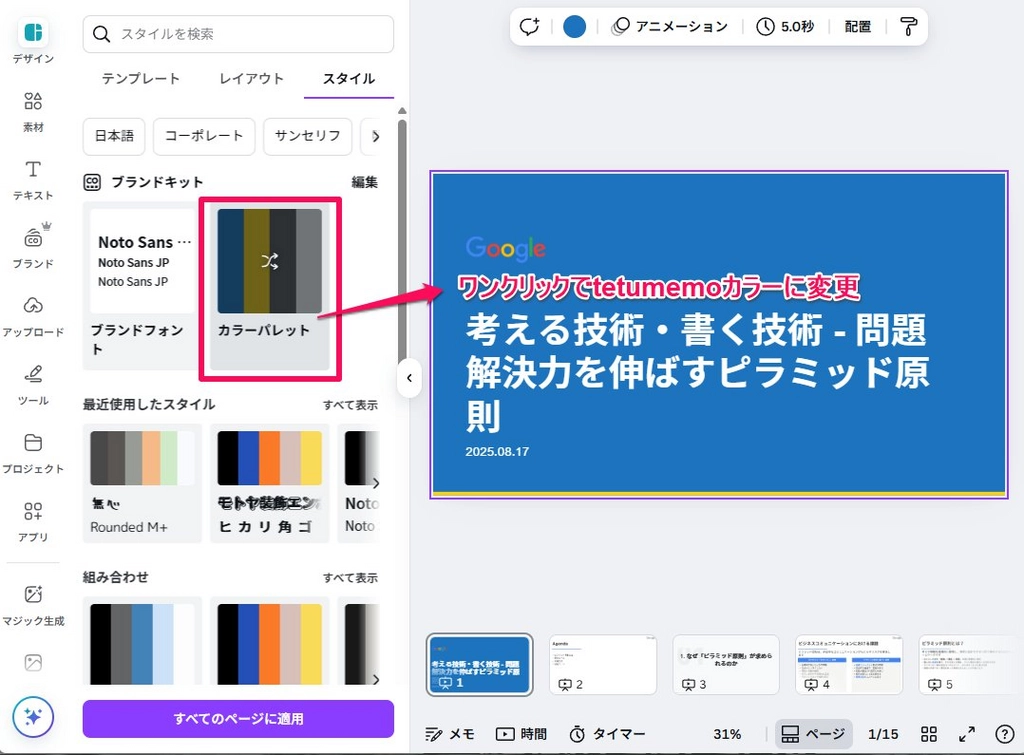Image resolution: width=1024 pixels, height=755 pixels.
Task: Filter styles by 日本語 chip
Action: click(114, 136)
